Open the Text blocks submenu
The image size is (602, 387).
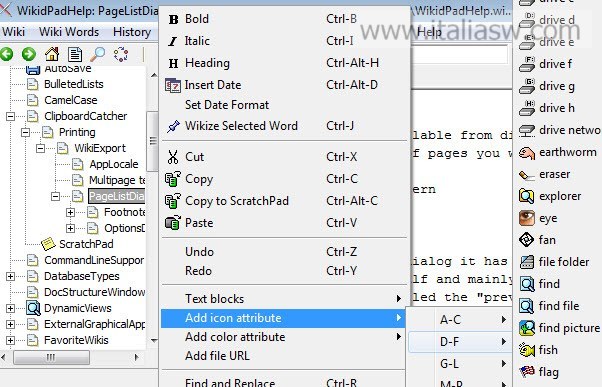click(x=284, y=299)
